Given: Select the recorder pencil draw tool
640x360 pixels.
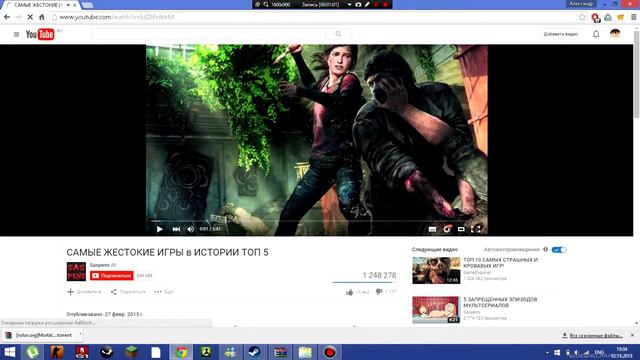Looking at the screenshot, I should tap(367, 4).
